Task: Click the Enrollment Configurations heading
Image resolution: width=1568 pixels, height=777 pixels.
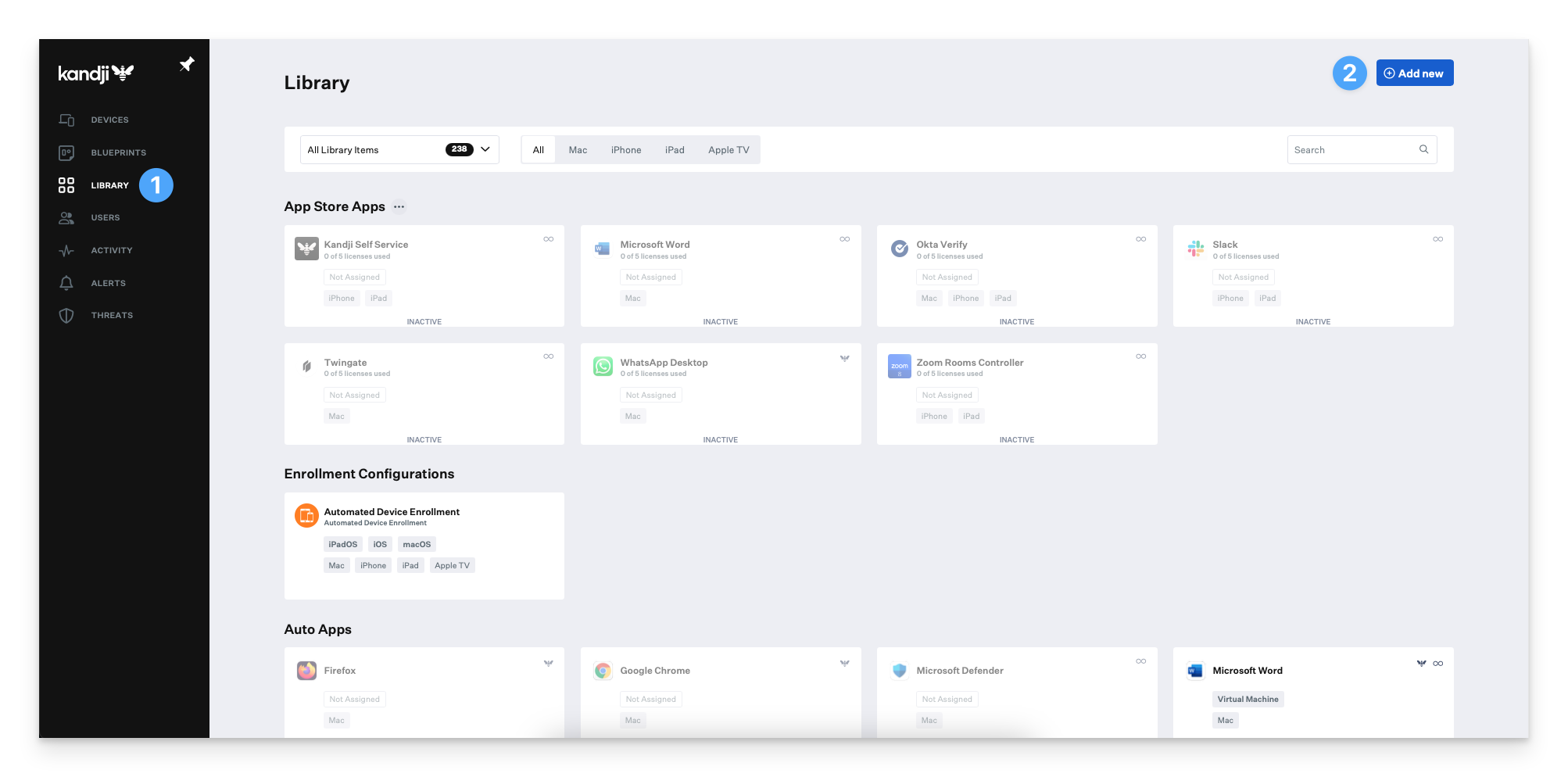Action: pos(369,474)
